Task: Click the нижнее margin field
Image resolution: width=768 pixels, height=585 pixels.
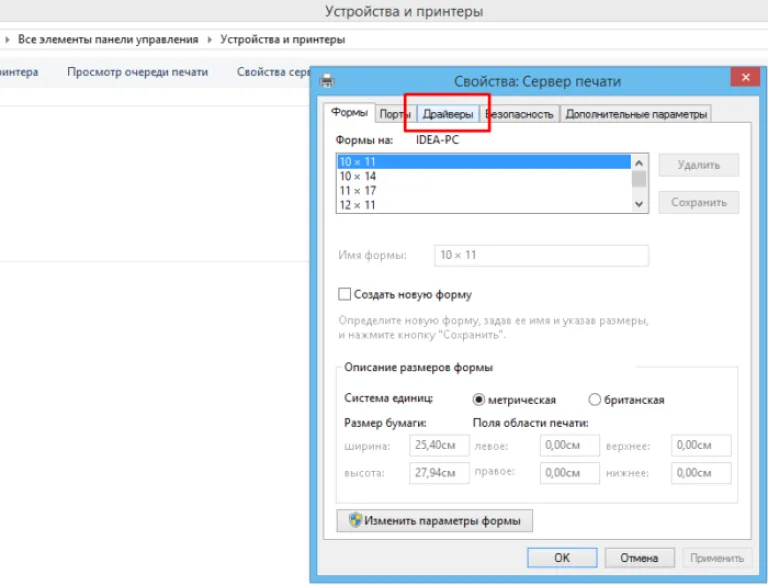Action: [x=701, y=473]
